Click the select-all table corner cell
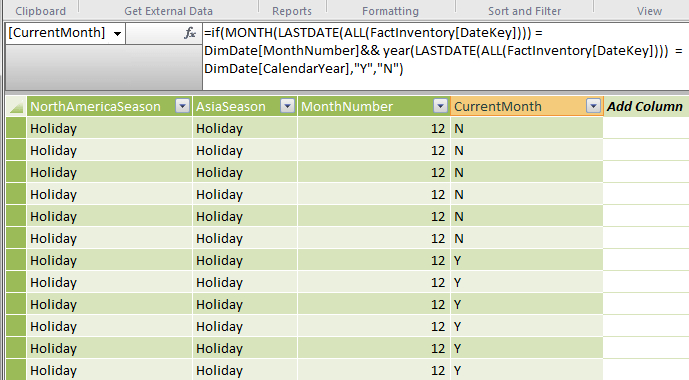Viewport: 689px width, 380px height. click(x=16, y=106)
